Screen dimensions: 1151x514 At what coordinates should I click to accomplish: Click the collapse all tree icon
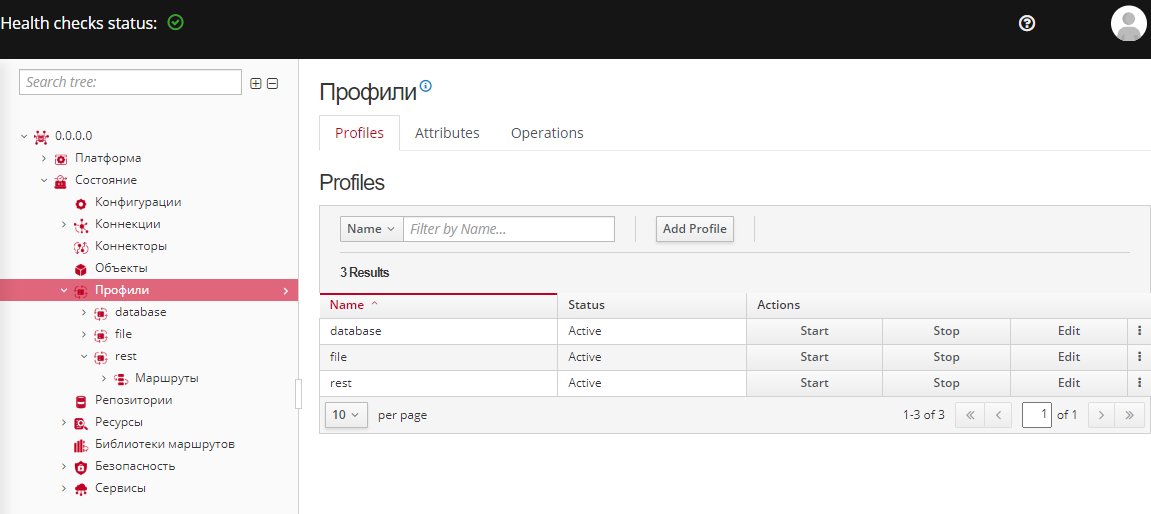point(272,83)
